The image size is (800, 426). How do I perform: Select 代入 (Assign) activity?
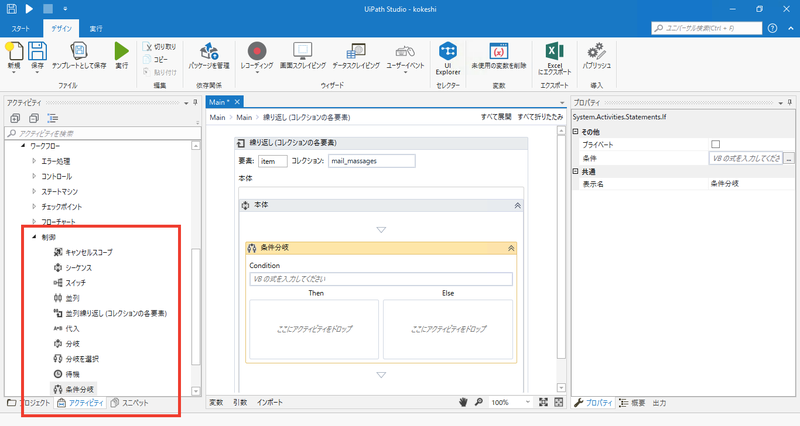point(66,329)
